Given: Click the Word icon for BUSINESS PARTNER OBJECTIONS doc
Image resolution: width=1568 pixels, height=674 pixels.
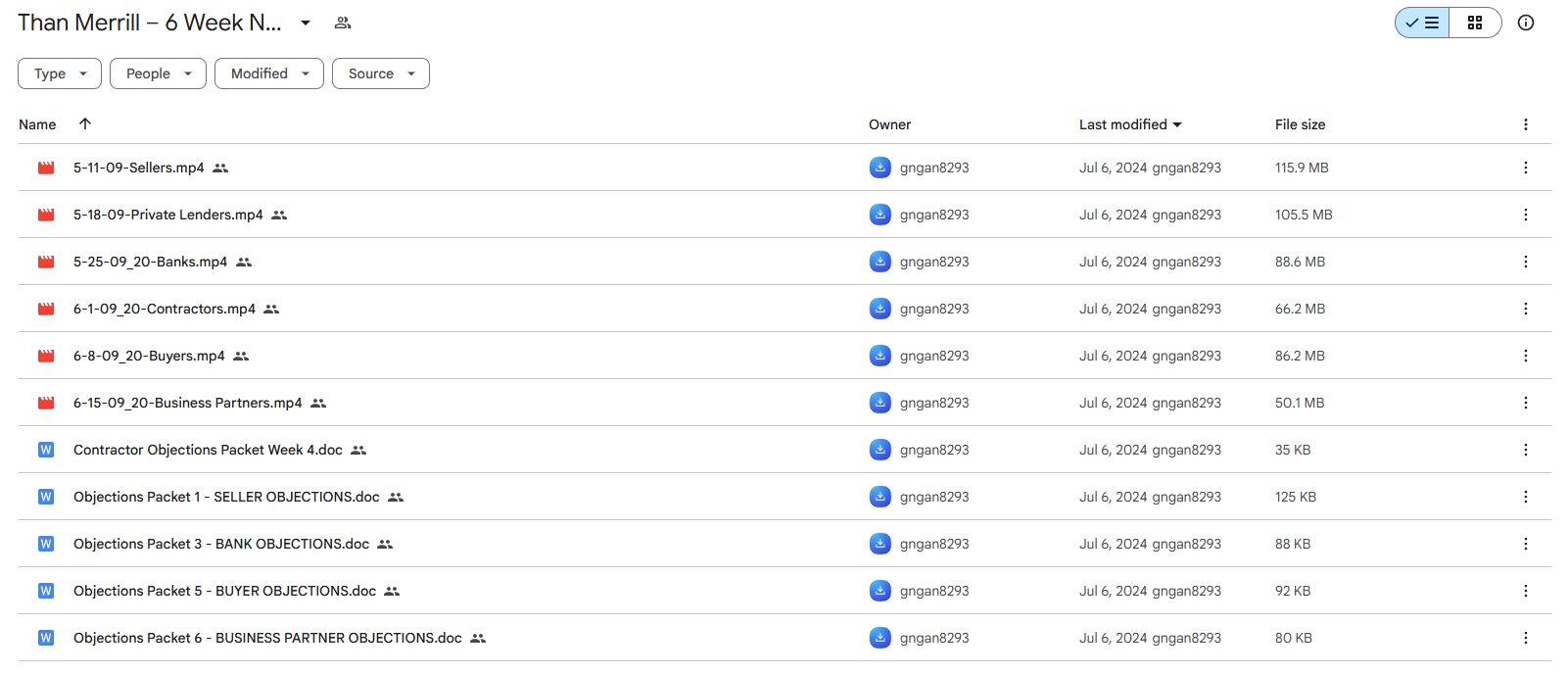Looking at the screenshot, I should 46,638.
